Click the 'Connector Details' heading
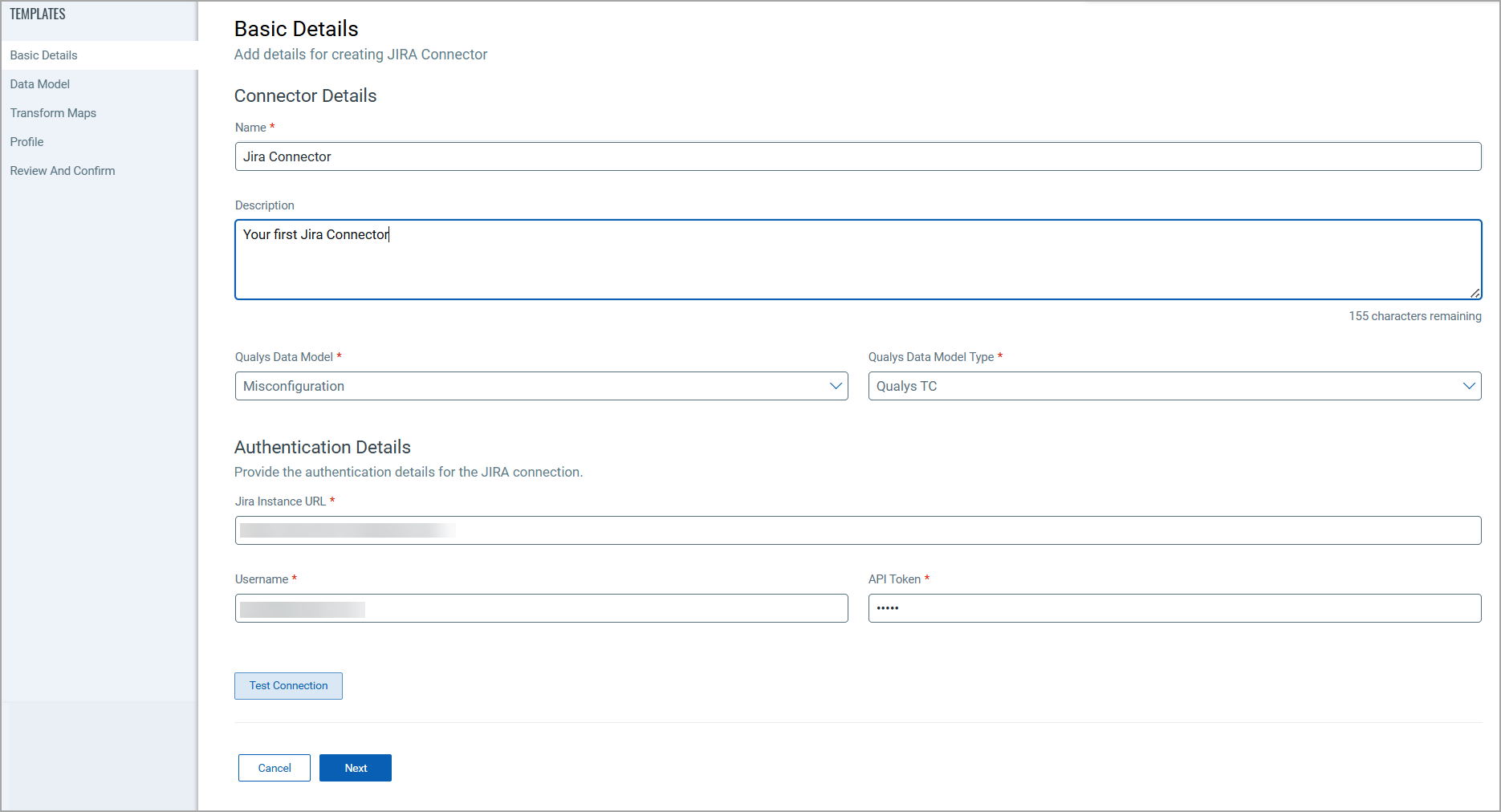1501x812 pixels. pos(305,95)
